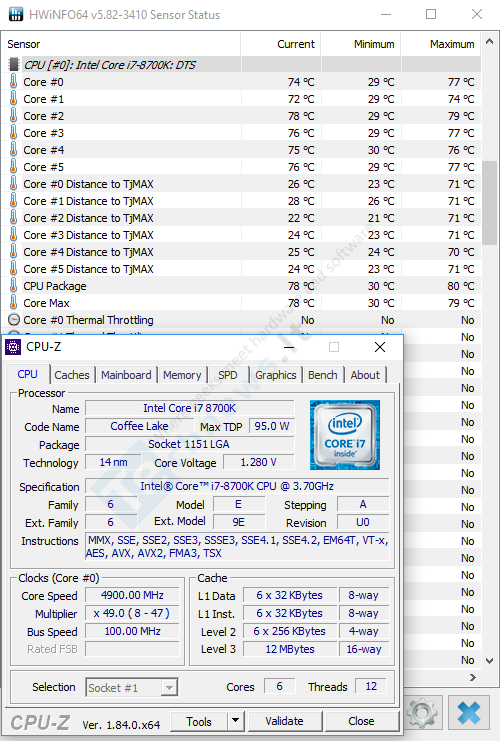Click the Maximum column header

point(441,44)
